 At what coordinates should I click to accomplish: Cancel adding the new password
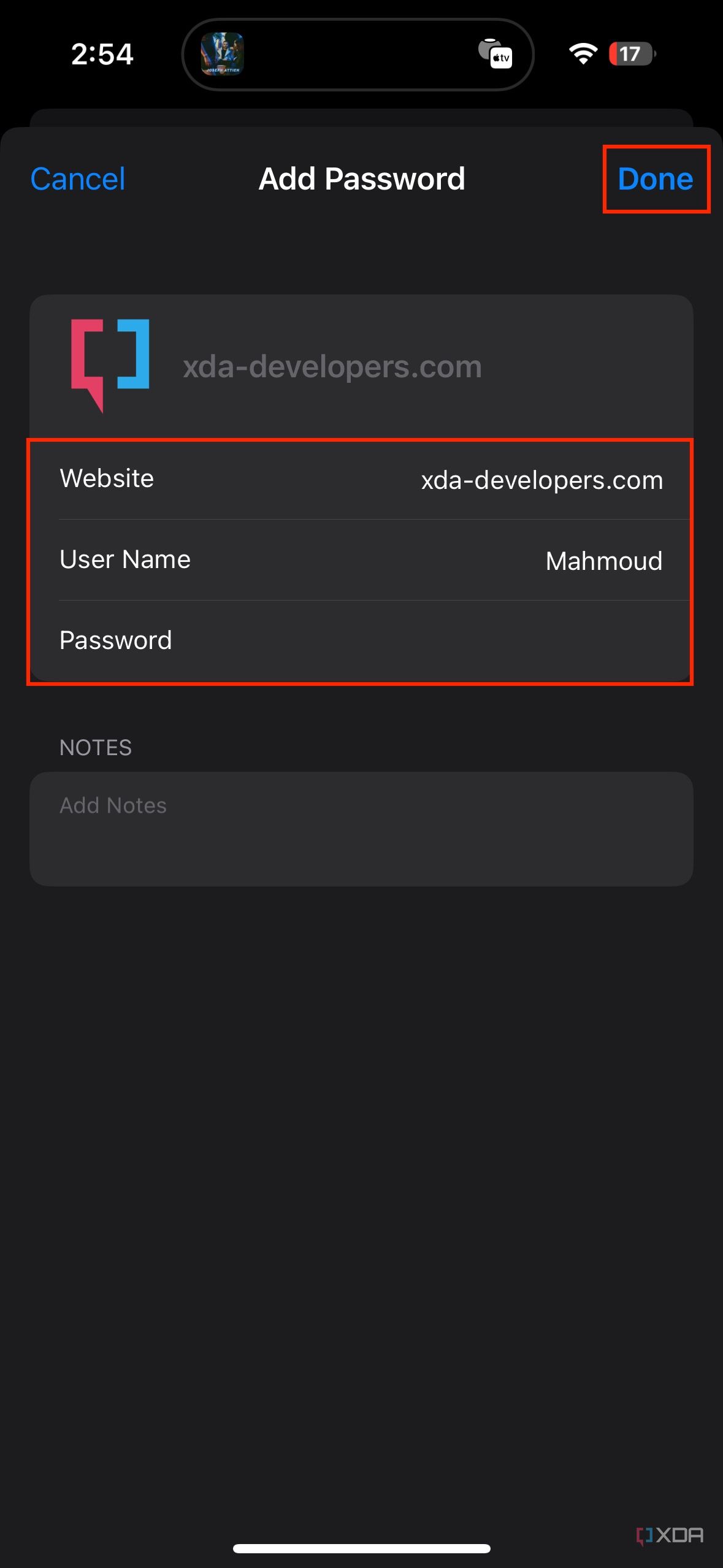click(77, 179)
